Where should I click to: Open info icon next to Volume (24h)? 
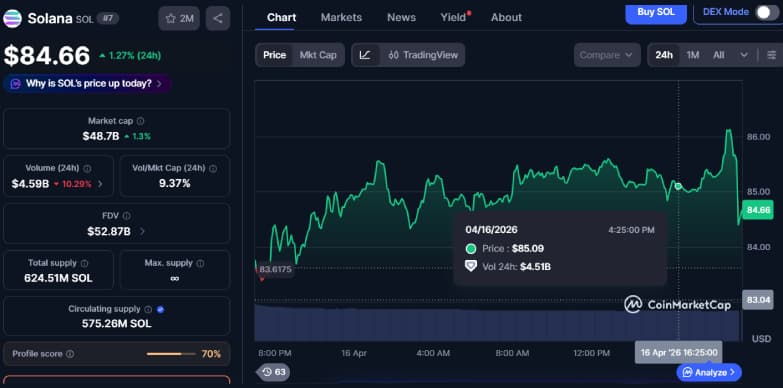point(87,168)
